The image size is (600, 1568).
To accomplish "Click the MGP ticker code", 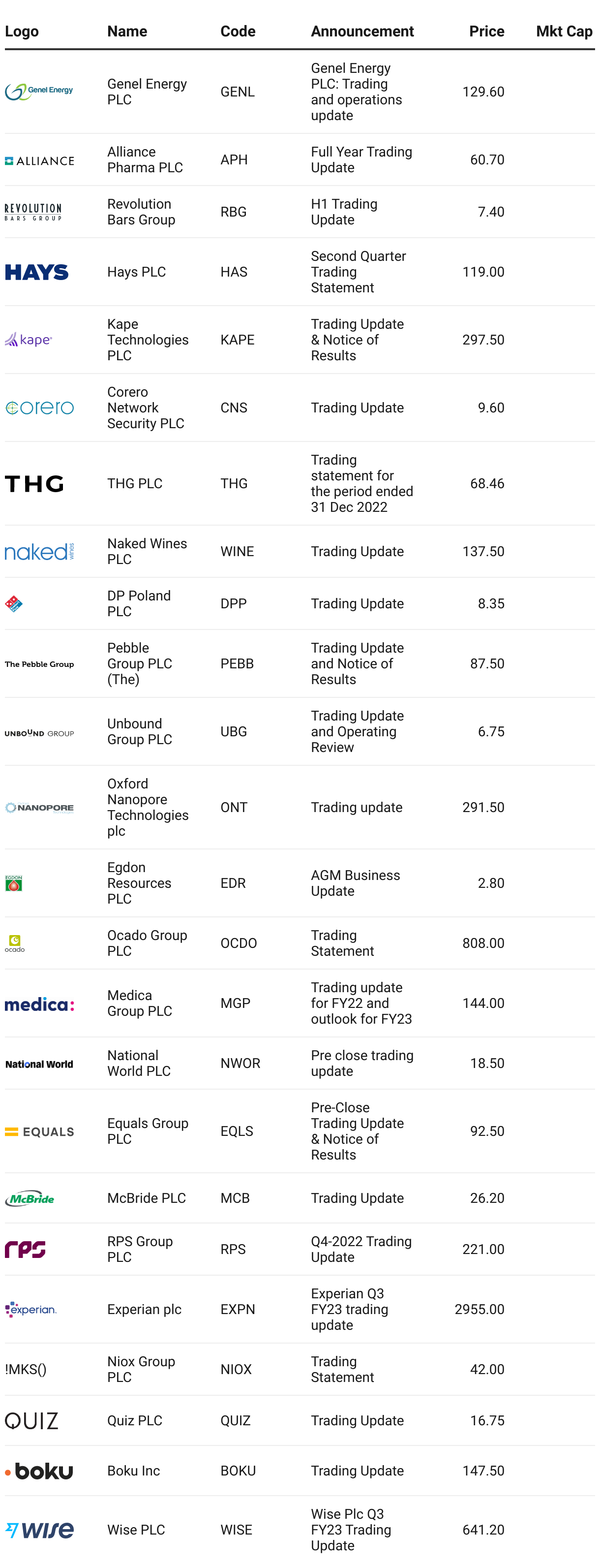I will [x=236, y=1003].
